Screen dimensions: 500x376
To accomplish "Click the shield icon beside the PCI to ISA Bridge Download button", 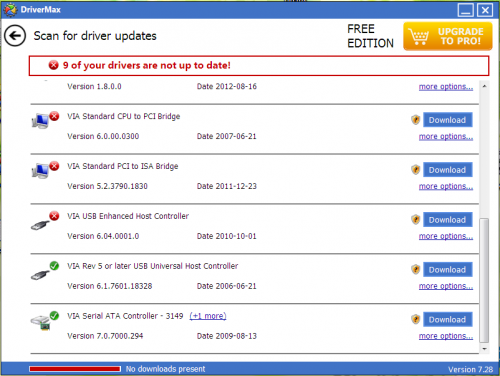I will coord(415,170).
